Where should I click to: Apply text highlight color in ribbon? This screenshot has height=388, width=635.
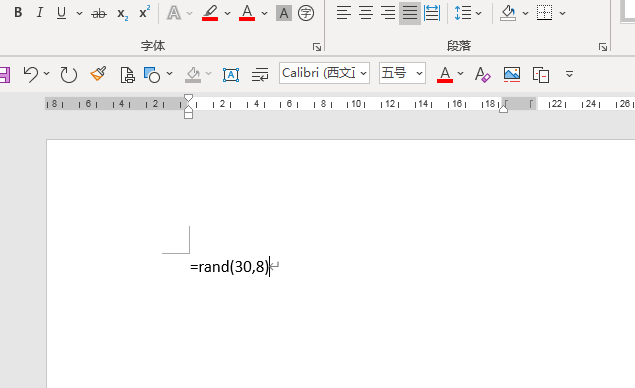click(210, 13)
